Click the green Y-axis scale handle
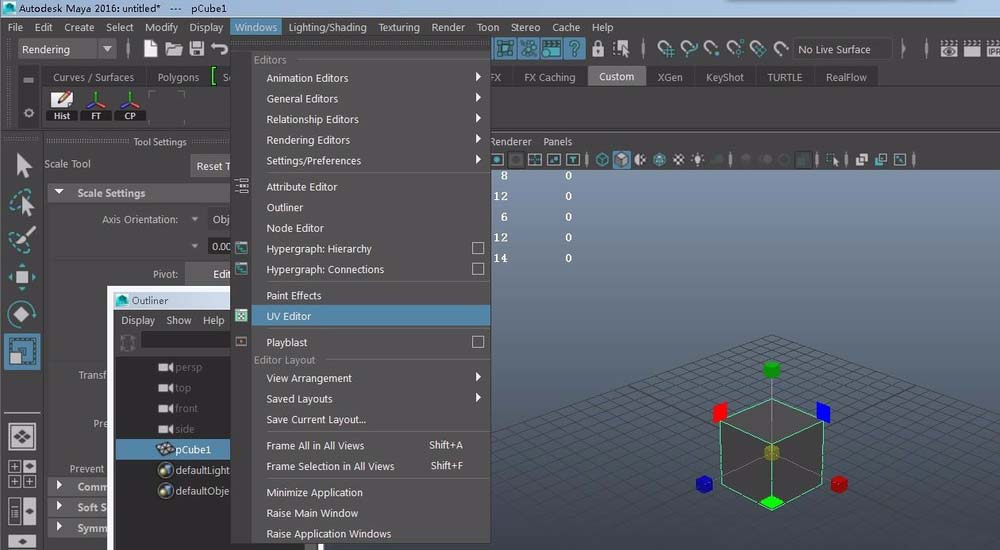1000x550 pixels. pyautogui.click(x=771, y=370)
